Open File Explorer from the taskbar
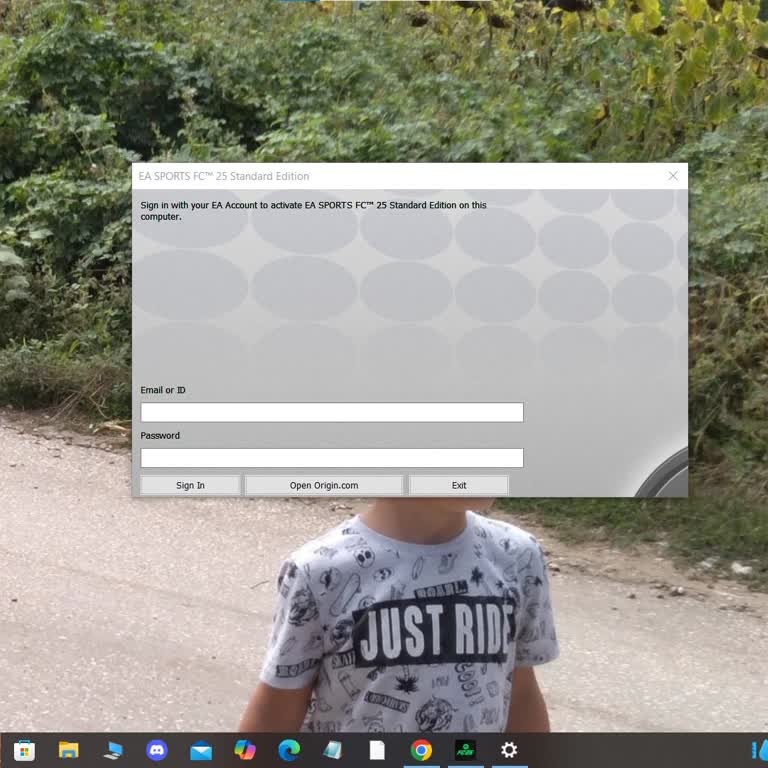The height and width of the screenshot is (768, 768). 69,750
